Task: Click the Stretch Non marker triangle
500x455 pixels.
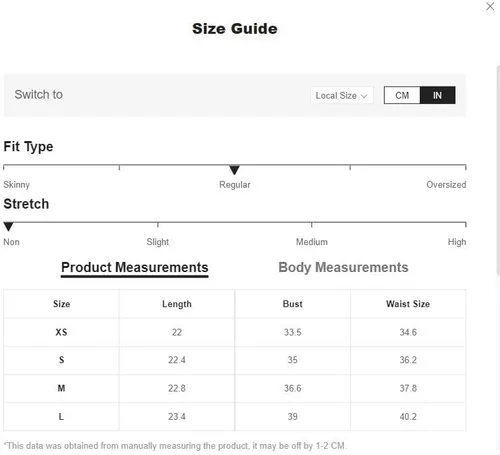Action: click(x=8, y=227)
